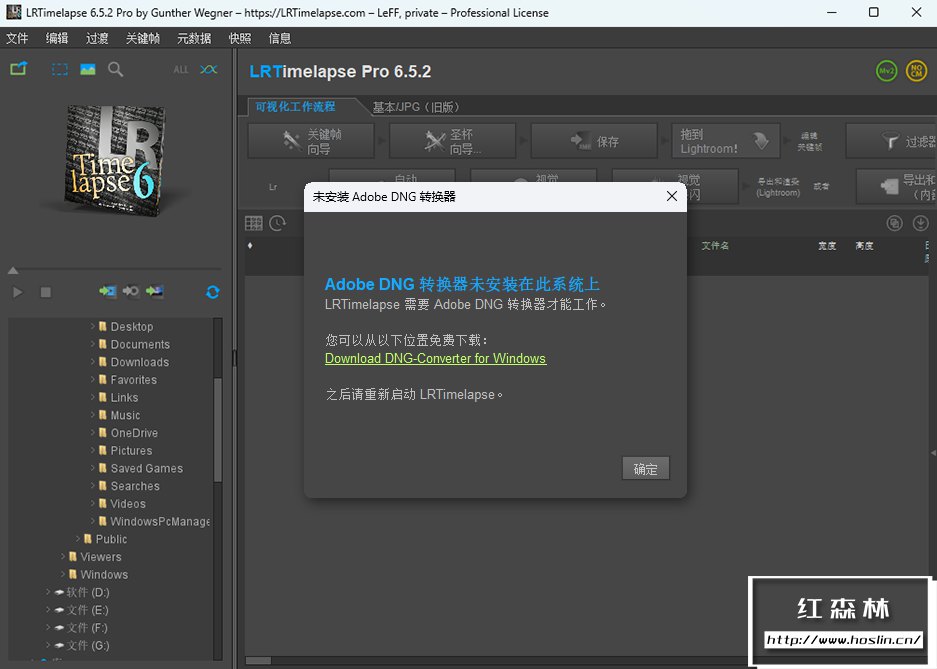Click the 文件名 column header
The height and width of the screenshot is (669, 937).
point(715,245)
